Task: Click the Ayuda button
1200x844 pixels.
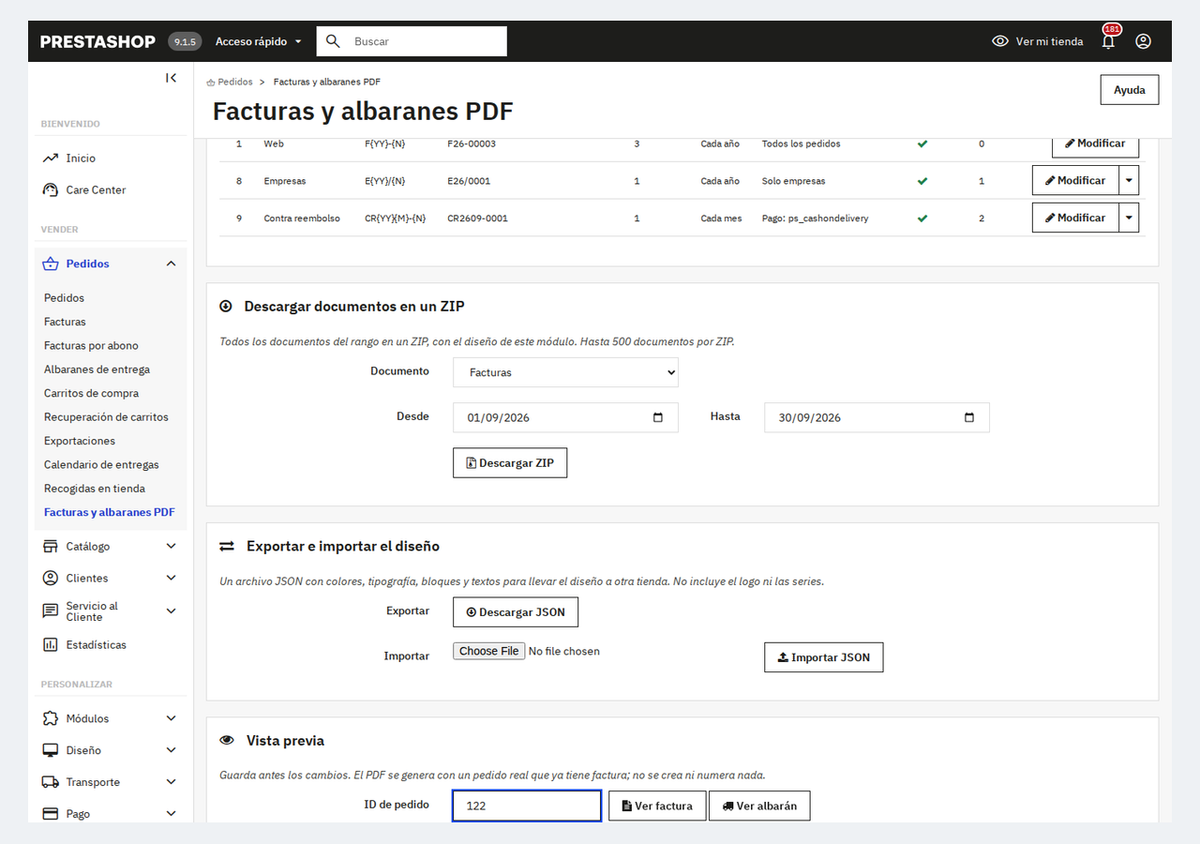Action: [x=1130, y=90]
